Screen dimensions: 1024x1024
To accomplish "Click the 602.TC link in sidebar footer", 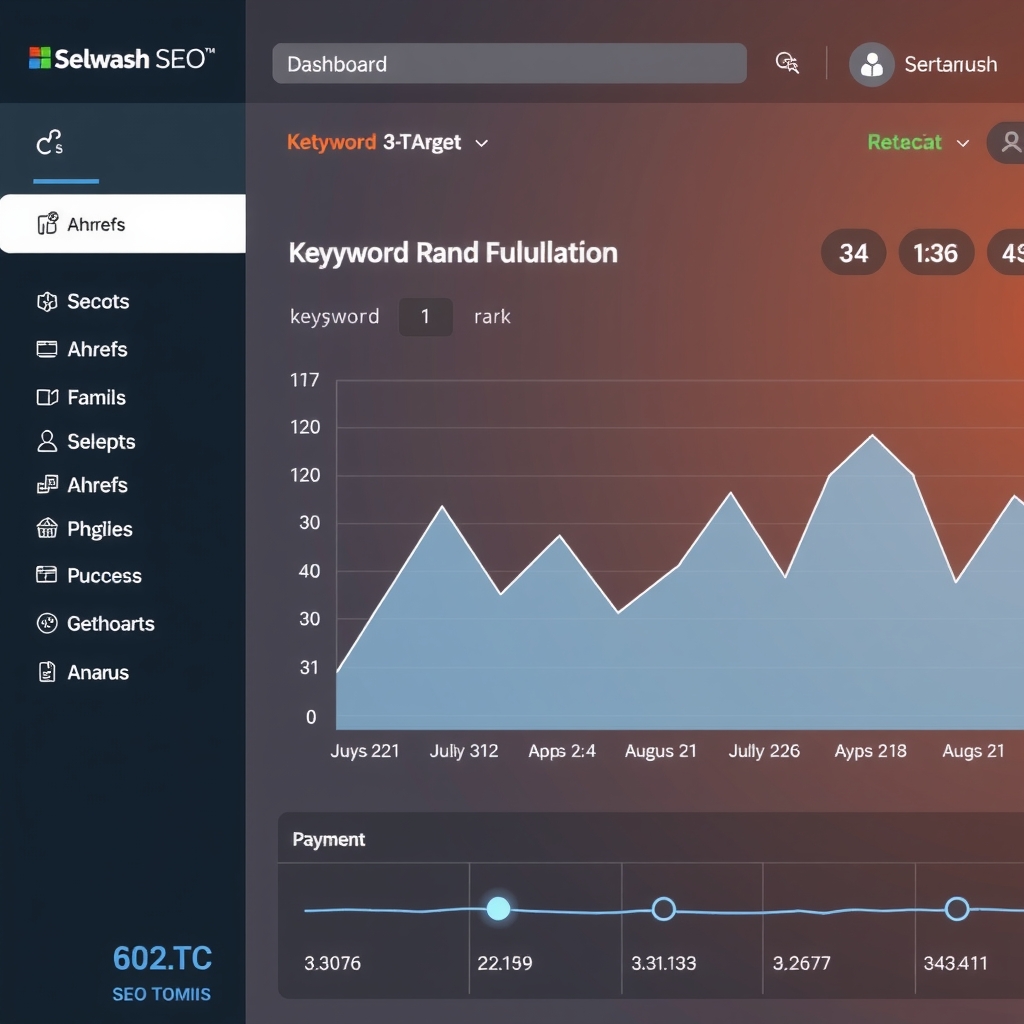I will (162, 958).
